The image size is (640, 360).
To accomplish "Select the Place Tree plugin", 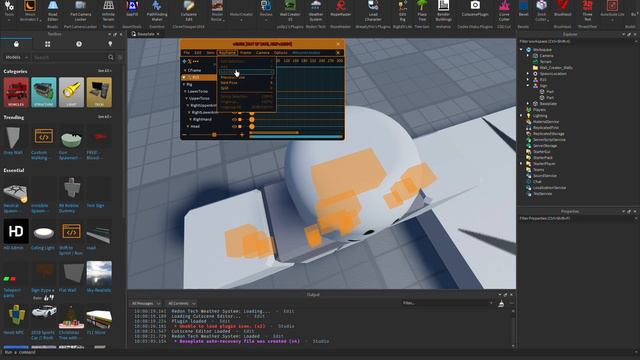I will pyautogui.click(x=422, y=10).
